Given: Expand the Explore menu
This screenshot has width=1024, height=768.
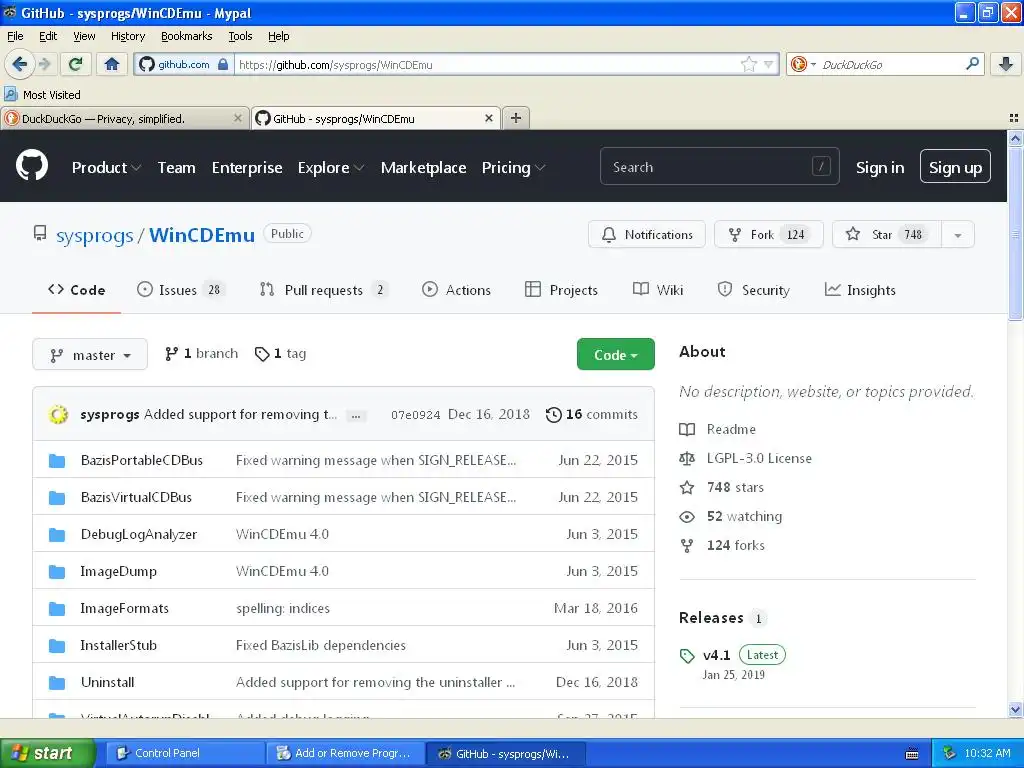Looking at the screenshot, I should (x=330, y=168).
